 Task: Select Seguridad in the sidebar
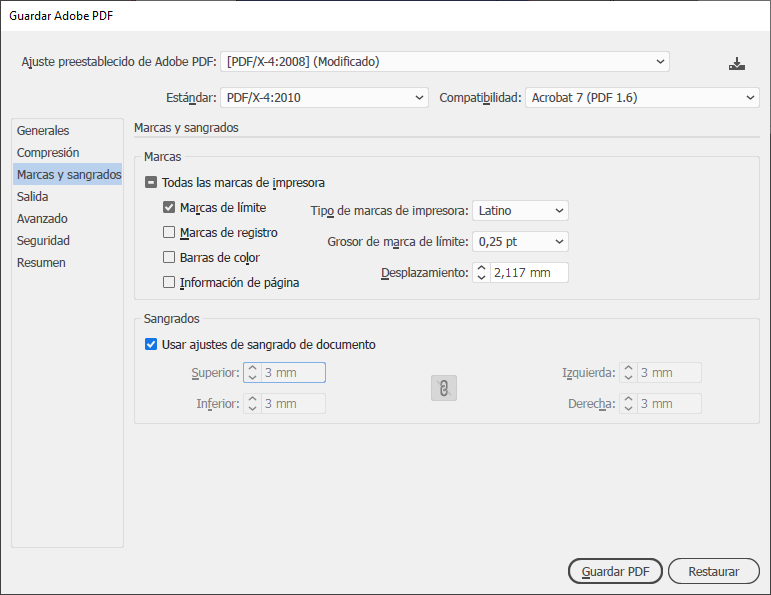pos(67,240)
